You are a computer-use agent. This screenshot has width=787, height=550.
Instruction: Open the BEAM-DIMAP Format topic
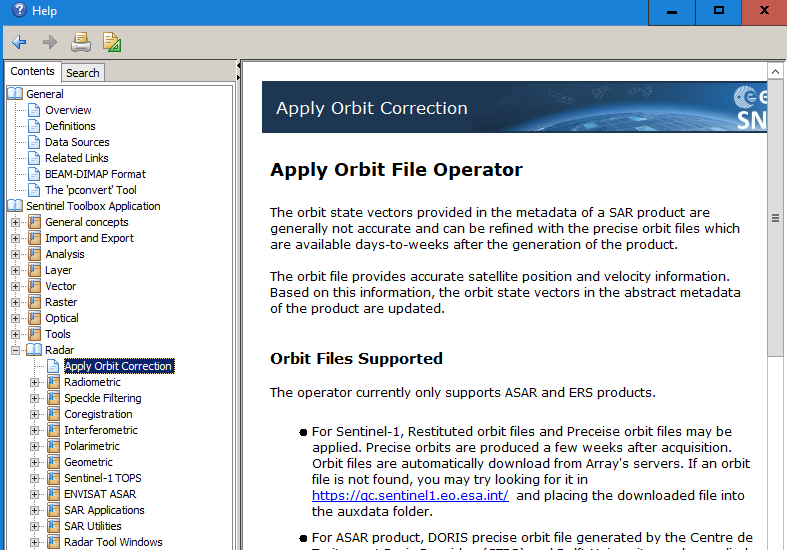coord(95,174)
